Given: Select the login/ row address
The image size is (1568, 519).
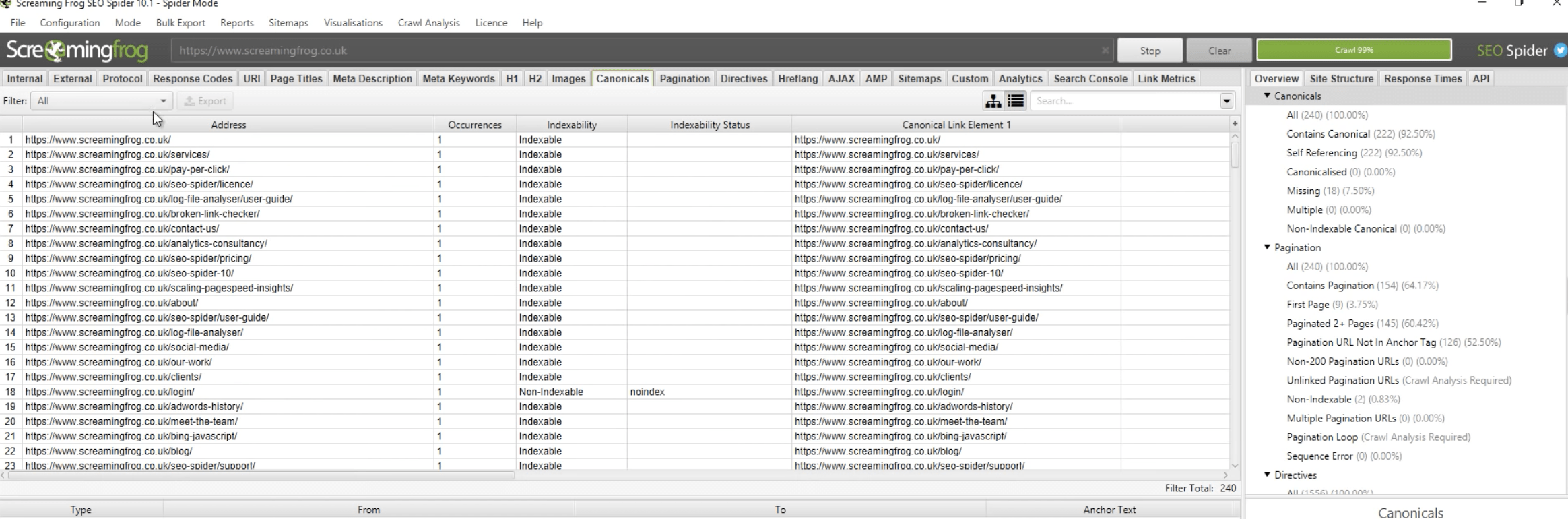Looking at the screenshot, I should (x=110, y=392).
